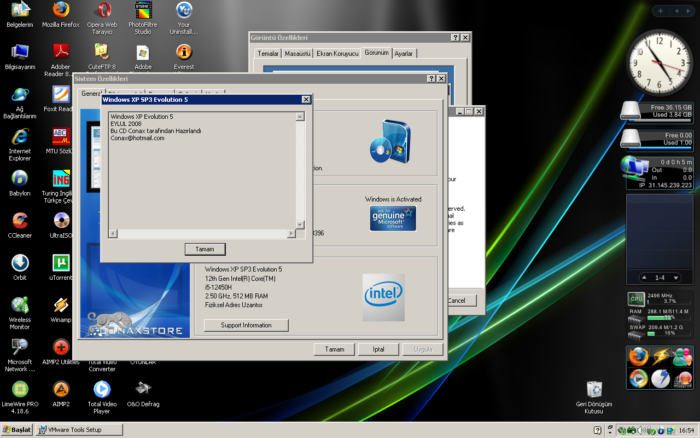Open Adobe Reader 8 desktop icon
This screenshot has height=438, width=700.
click(61, 59)
